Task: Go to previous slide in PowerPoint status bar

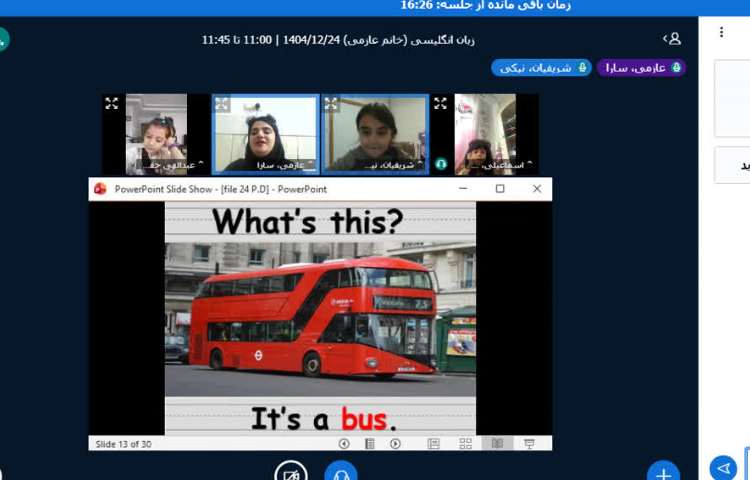Action: [x=343, y=444]
